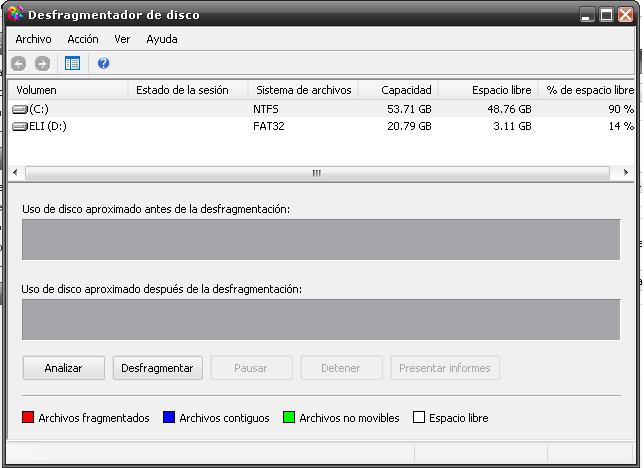The image size is (644, 468).
Task: Click the Defragmenter app icon in title bar
Action: [15, 15]
